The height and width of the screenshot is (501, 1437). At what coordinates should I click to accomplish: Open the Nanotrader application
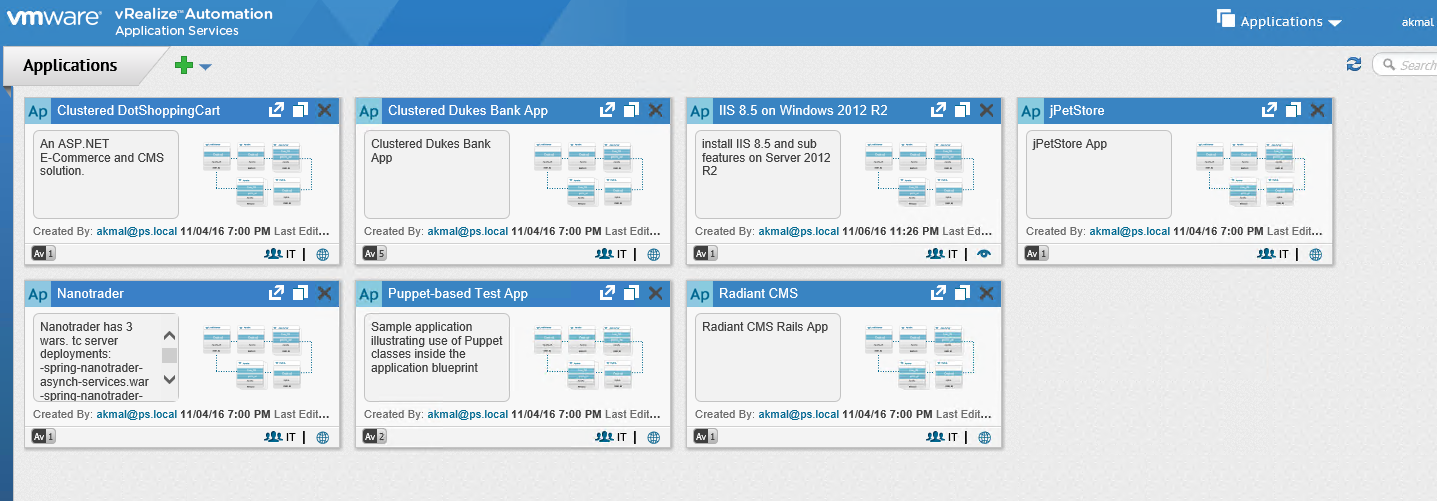click(276, 293)
